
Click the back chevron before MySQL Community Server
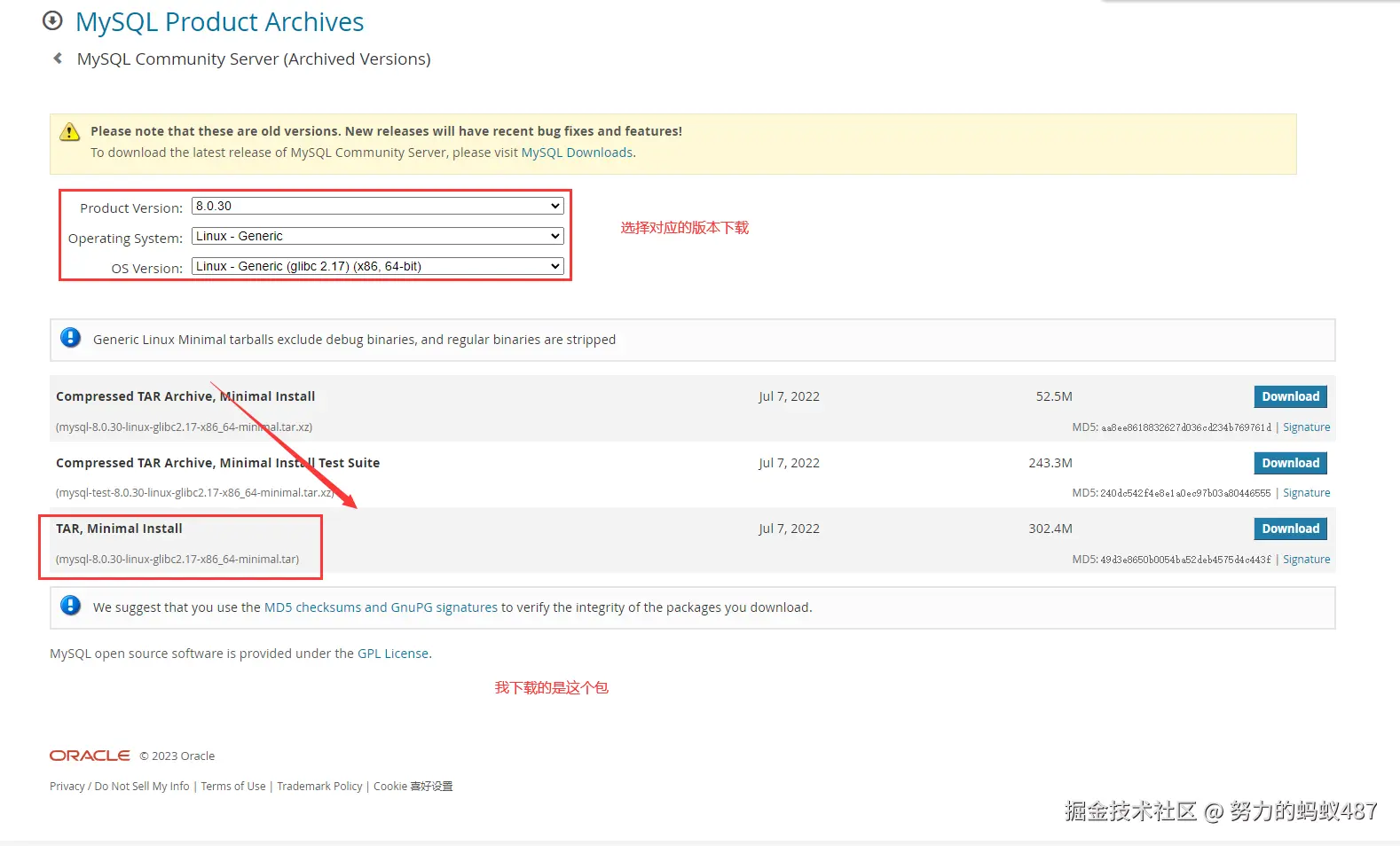click(x=58, y=59)
